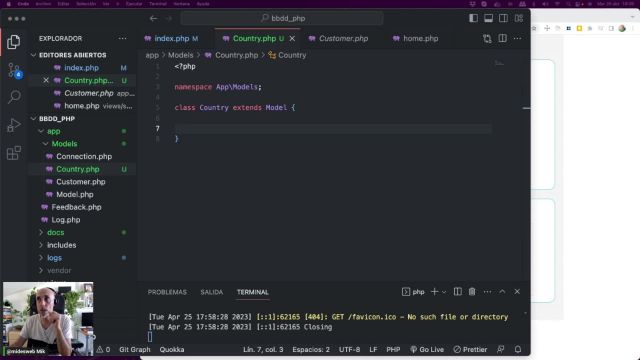
Task: Kill terminal with trash icon
Action: point(472,292)
